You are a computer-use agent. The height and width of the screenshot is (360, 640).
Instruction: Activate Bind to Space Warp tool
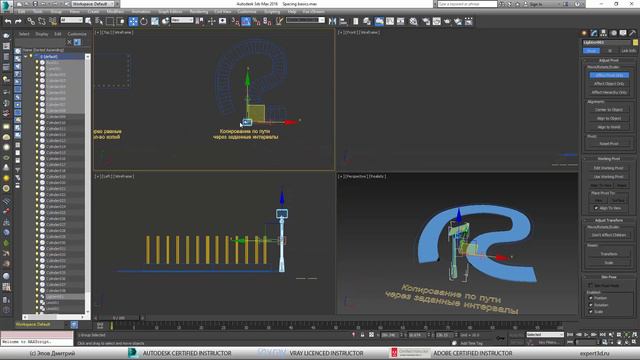click(x=53, y=21)
